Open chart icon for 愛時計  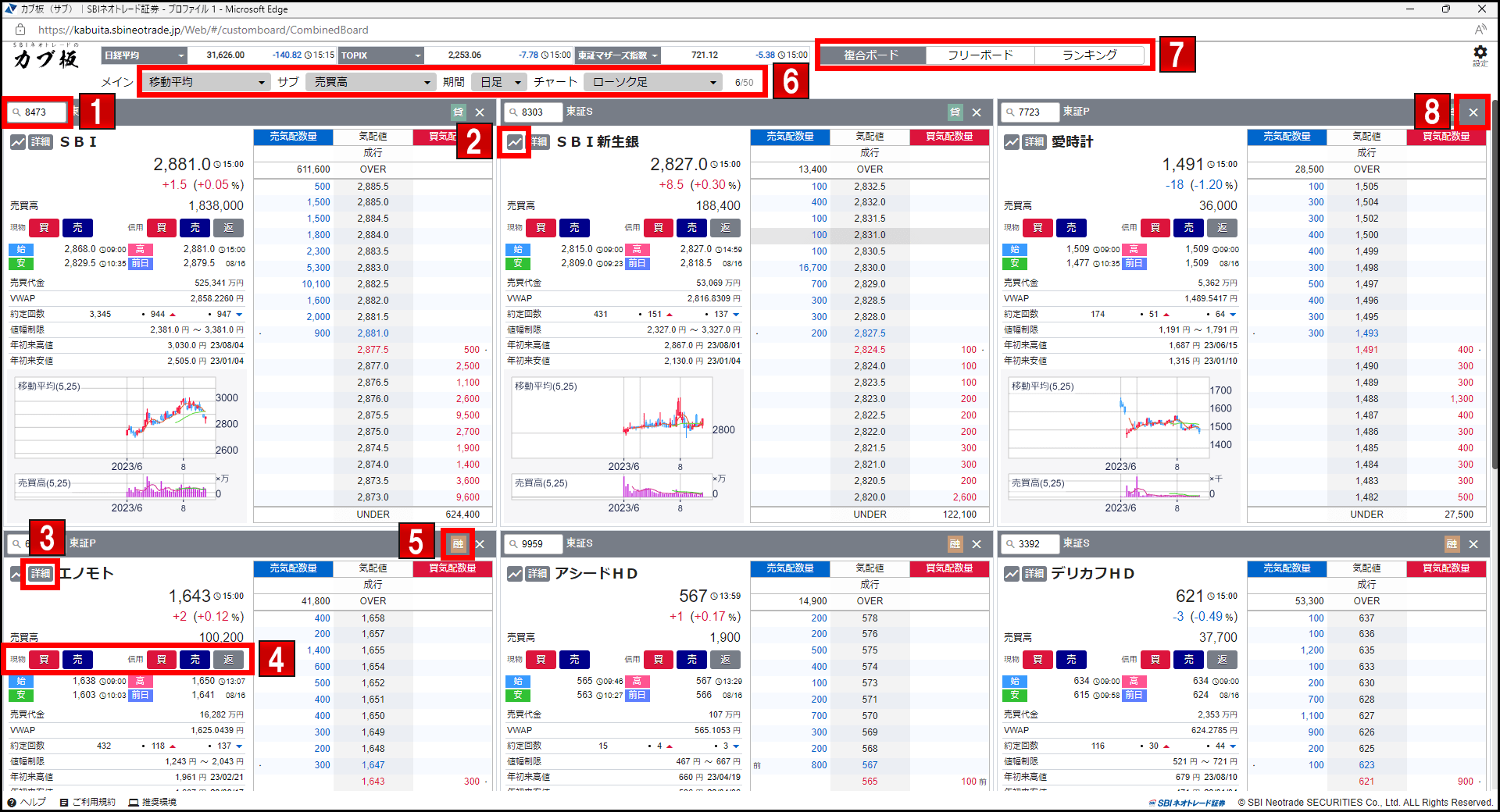tap(1012, 142)
